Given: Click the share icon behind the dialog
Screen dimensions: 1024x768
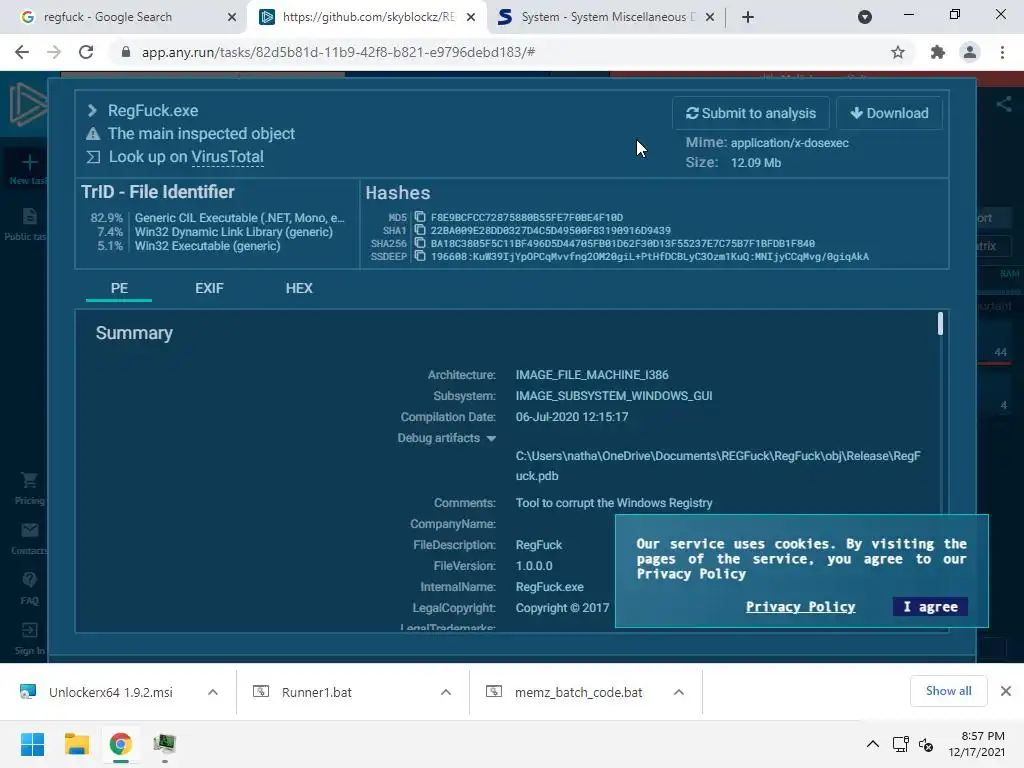Looking at the screenshot, I should [1004, 104].
